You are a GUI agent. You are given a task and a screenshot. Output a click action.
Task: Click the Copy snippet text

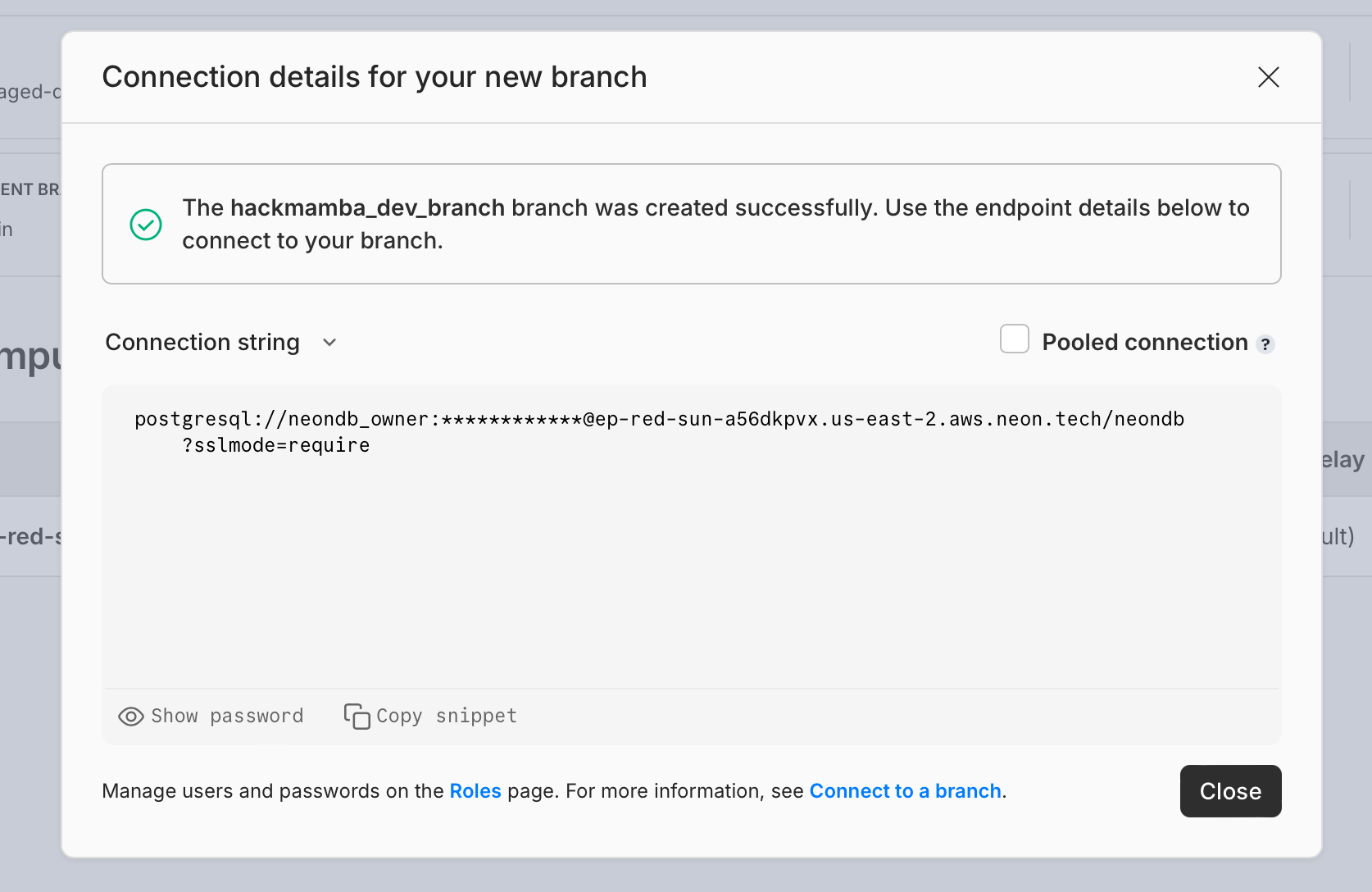[x=447, y=717]
